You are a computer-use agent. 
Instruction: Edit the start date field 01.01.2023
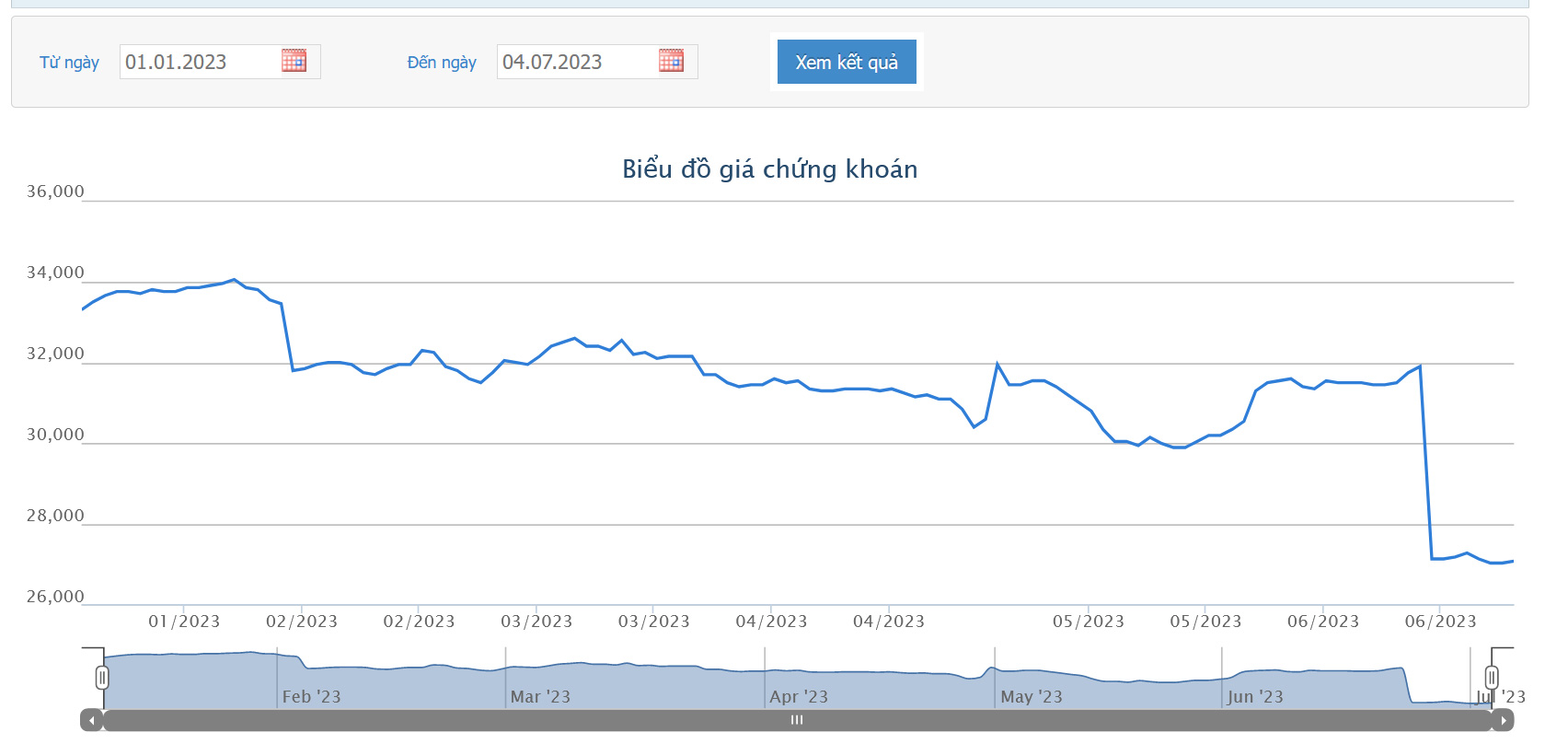tap(220, 62)
